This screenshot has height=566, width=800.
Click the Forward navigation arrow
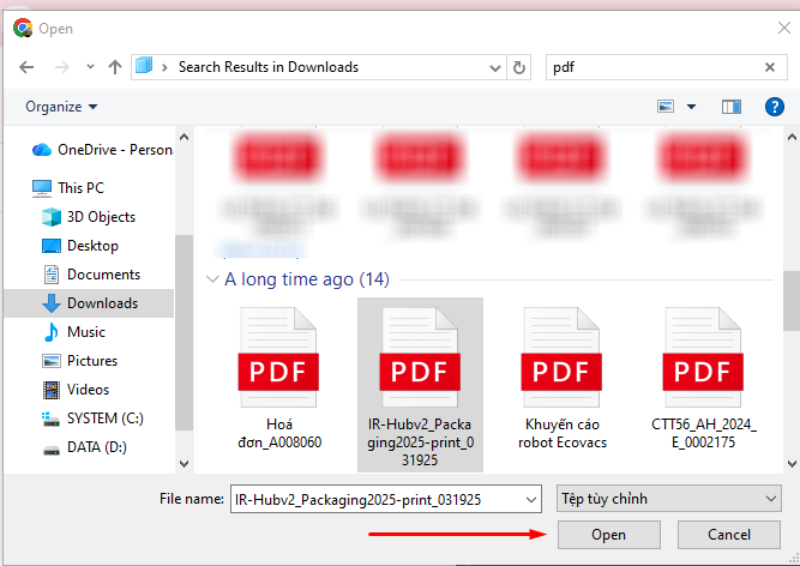point(62,67)
